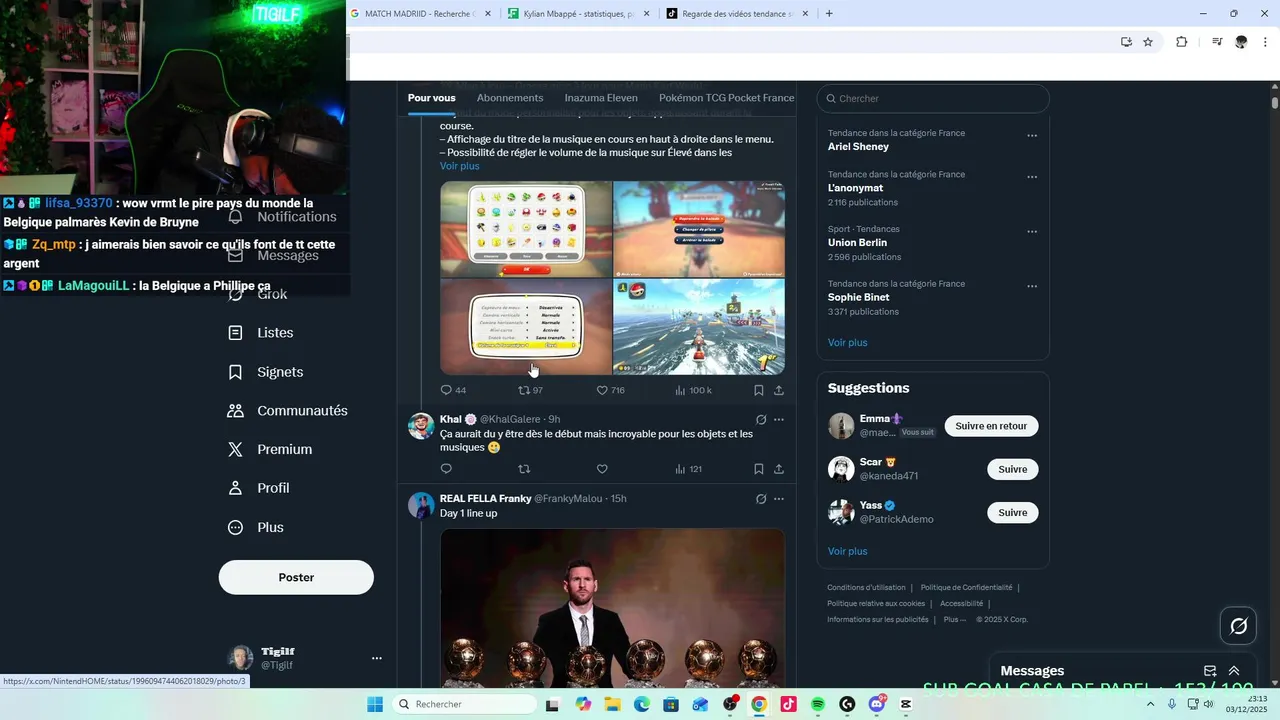The height and width of the screenshot is (720, 1280).
Task: Follow back Emma with Suivre en retour
Action: 991,426
